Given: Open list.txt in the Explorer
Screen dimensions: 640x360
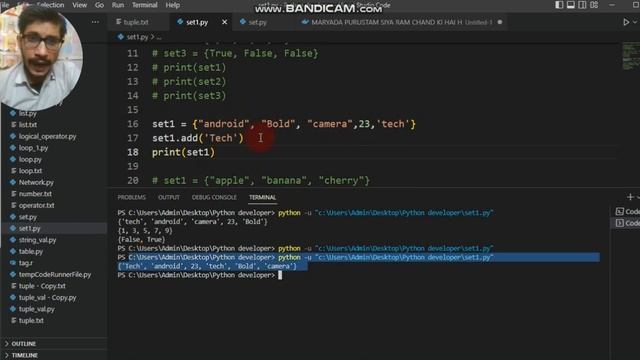Looking at the screenshot, I should pyautogui.click(x=28, y=124).
